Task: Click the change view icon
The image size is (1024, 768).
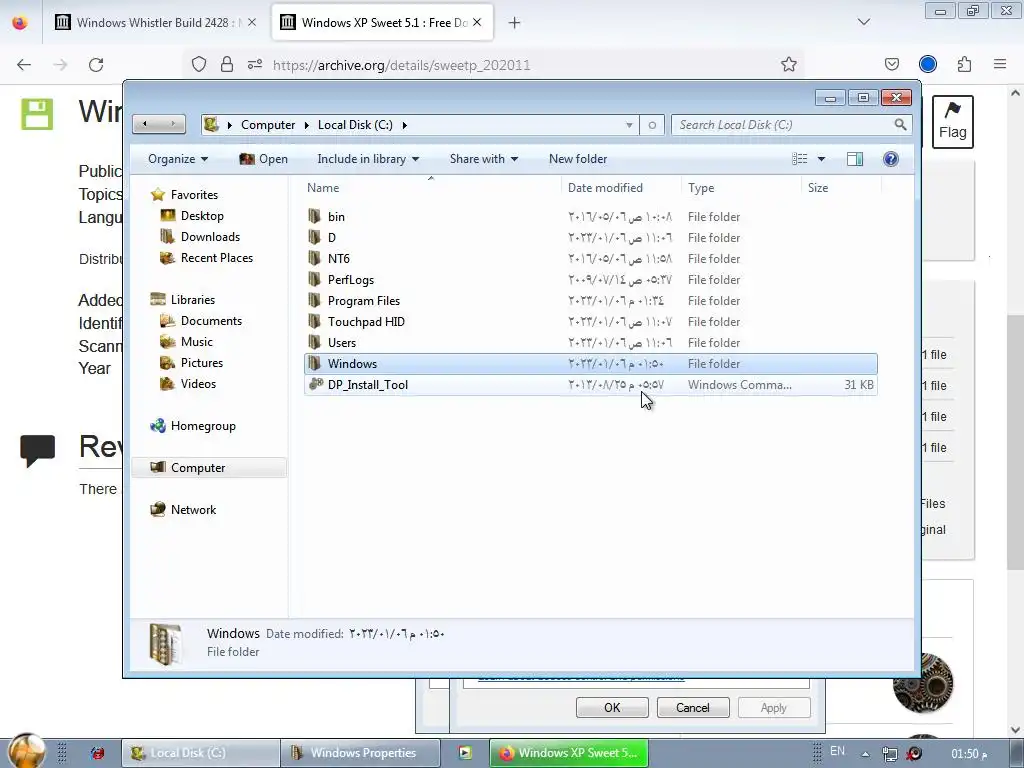Action: [x=799, y=159]
